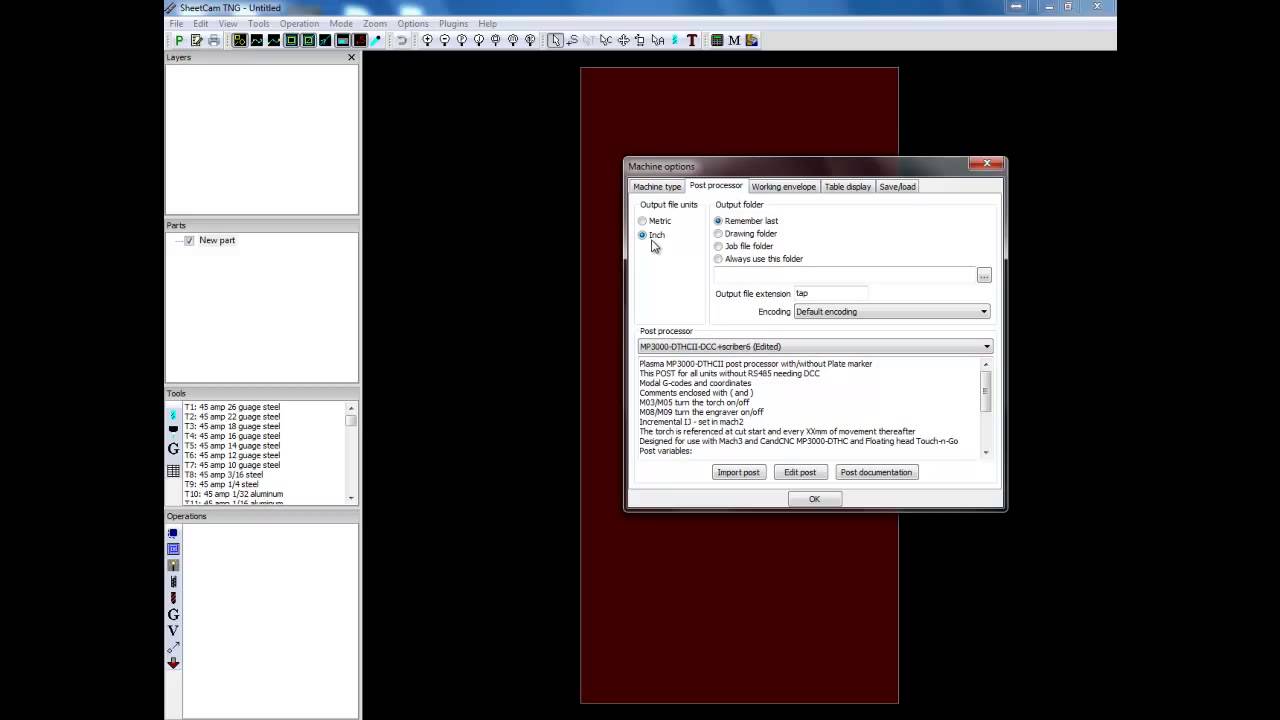Viewport: 1280px width, 720px height.
Task: Click the red down arrow operation icon
Action: [173, 663]
